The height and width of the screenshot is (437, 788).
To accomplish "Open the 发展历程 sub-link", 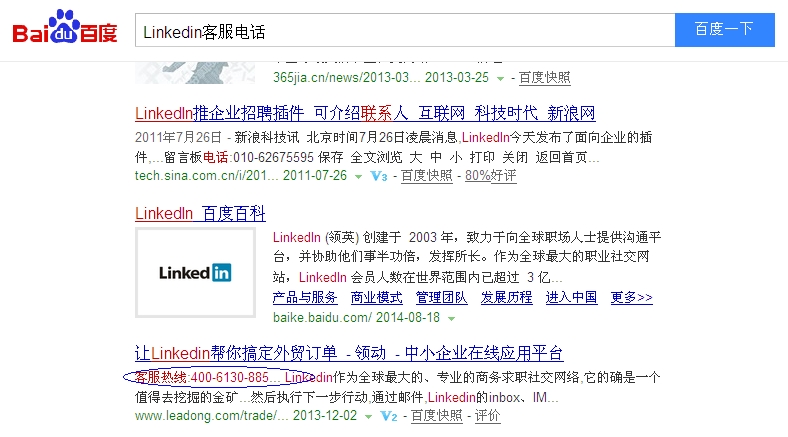I will (507, 297).
